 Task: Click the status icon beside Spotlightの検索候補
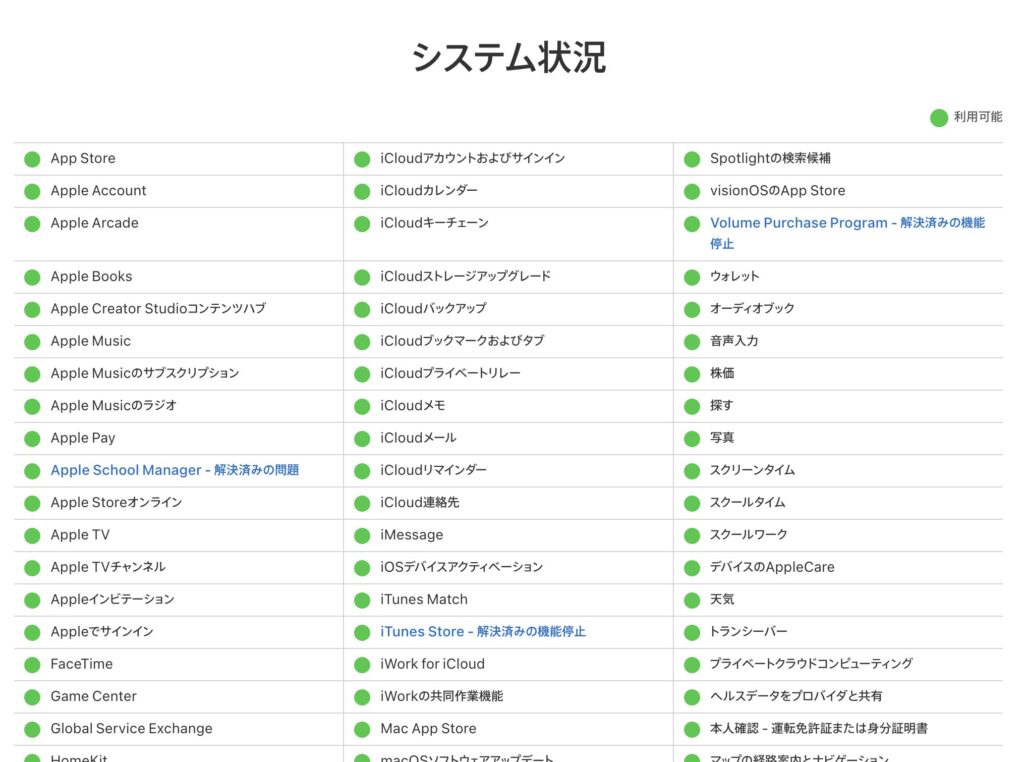(x=692, y=159)
